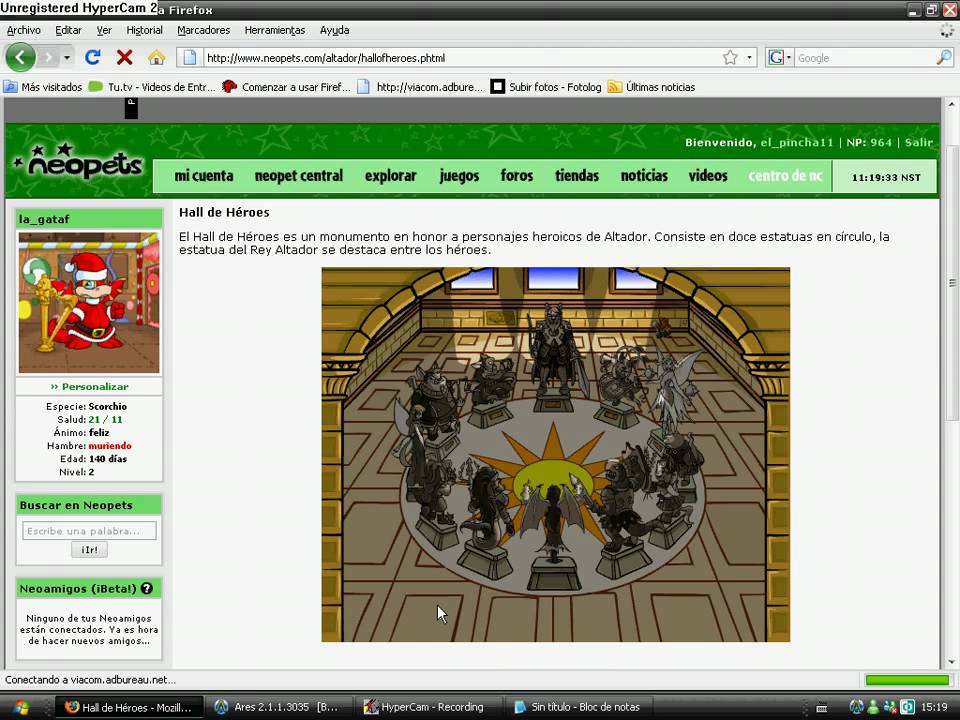The width and height of the screenshot is (960, 720).
Task: Open neopet central navigation tab
Action: [299, 176]
